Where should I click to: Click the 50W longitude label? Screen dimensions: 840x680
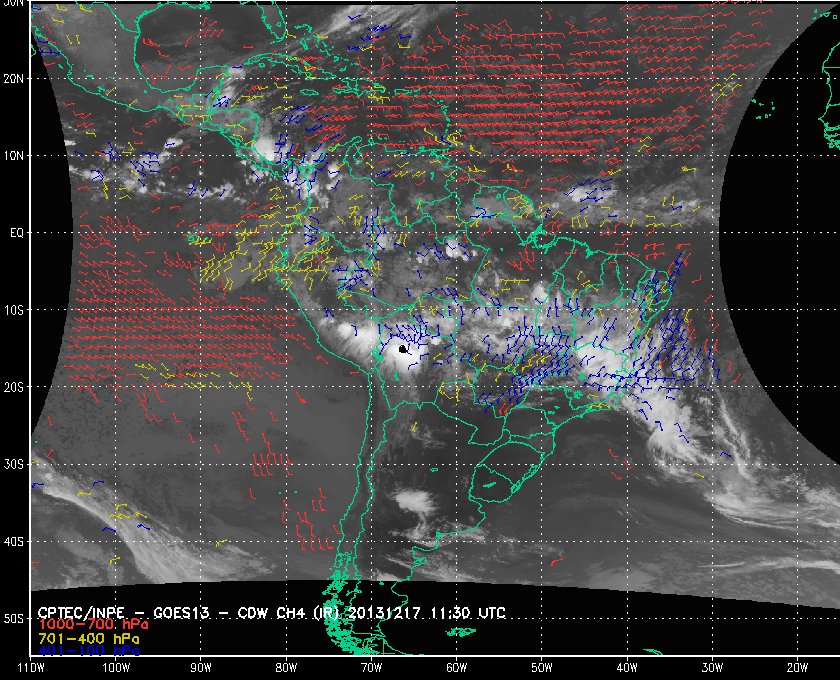click(542, 668)
